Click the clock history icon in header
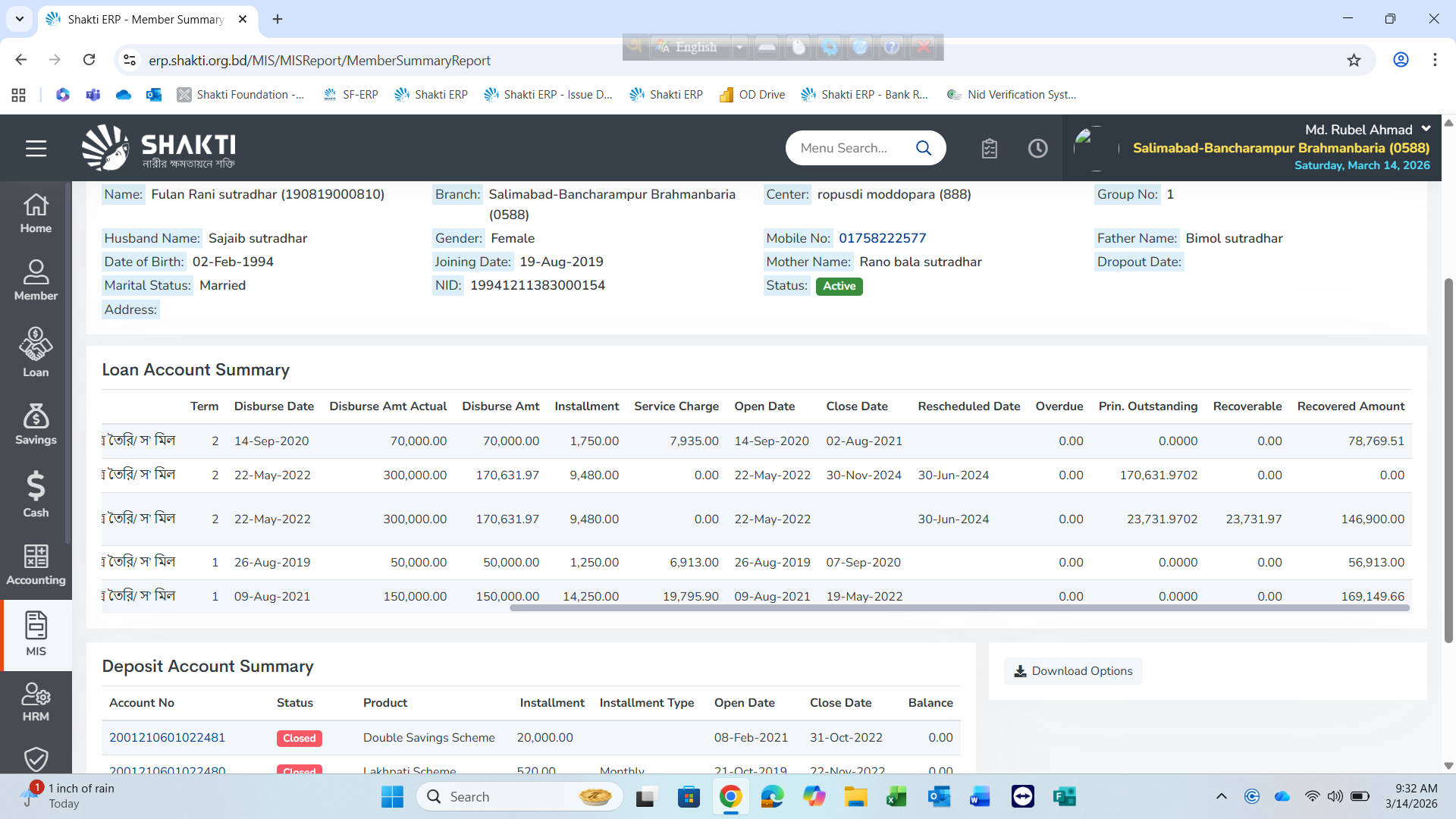1456x819 pixels. tap(1037, 149)
